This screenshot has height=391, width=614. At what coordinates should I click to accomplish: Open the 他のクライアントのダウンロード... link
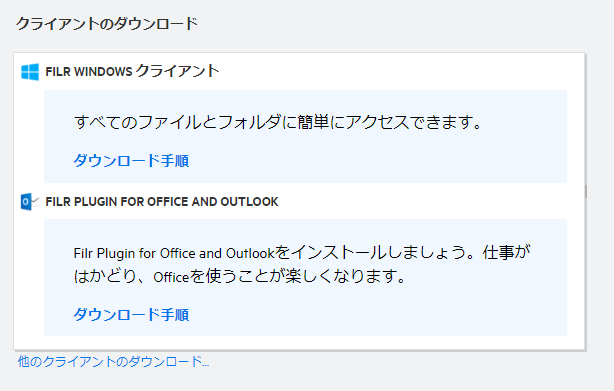pyautogui.click(x=113, y=361)
